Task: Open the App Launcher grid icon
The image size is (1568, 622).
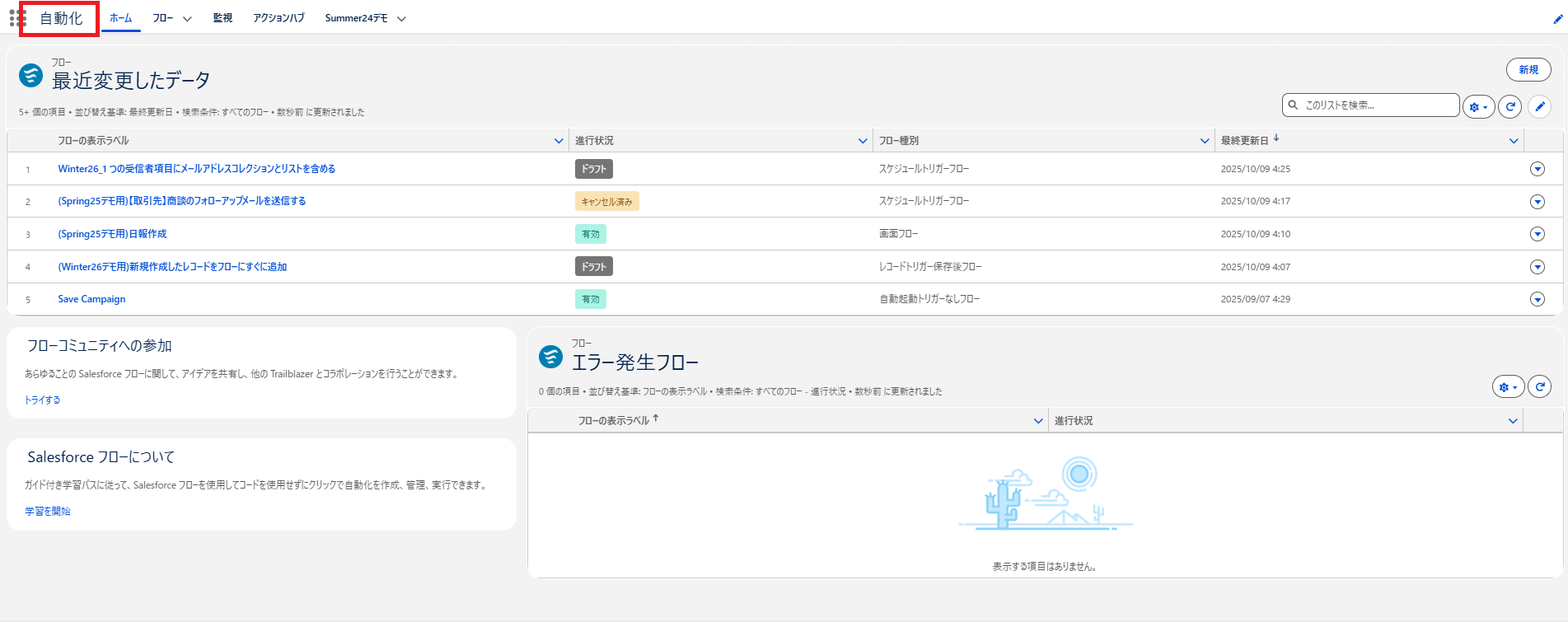Action: coord(17,18)
